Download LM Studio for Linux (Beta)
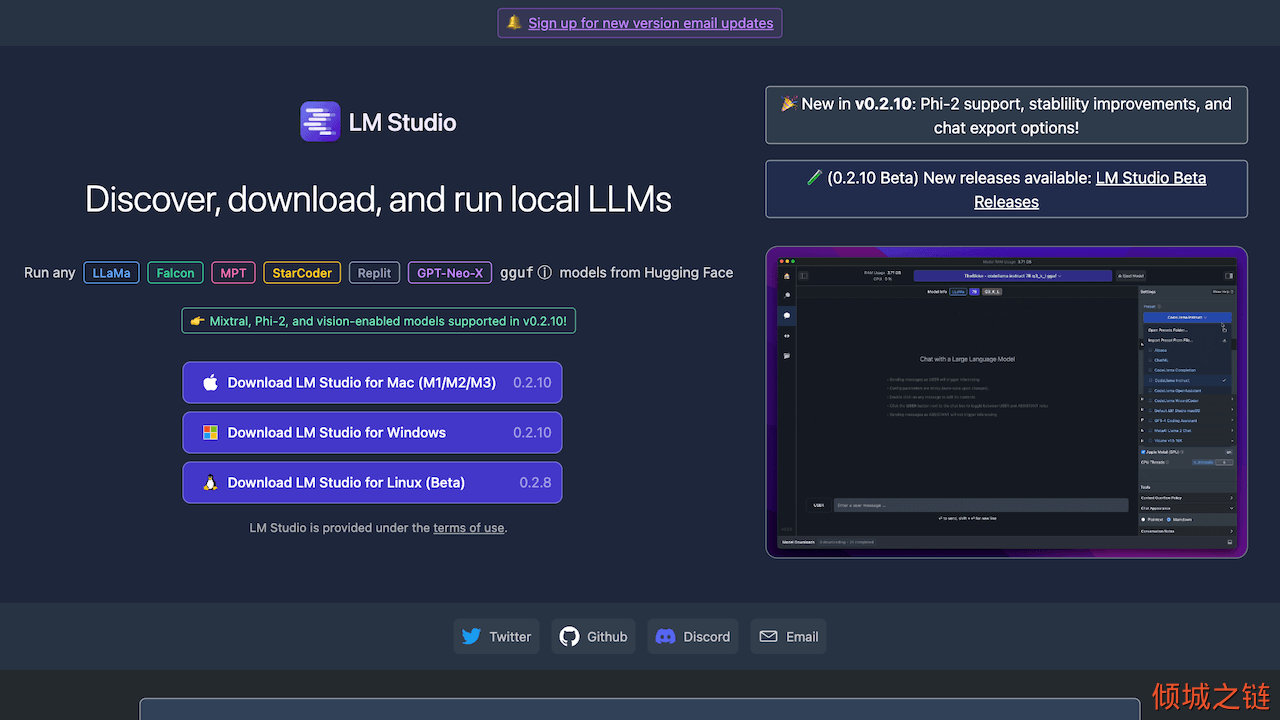1280x720 pixels. point(372,482)
